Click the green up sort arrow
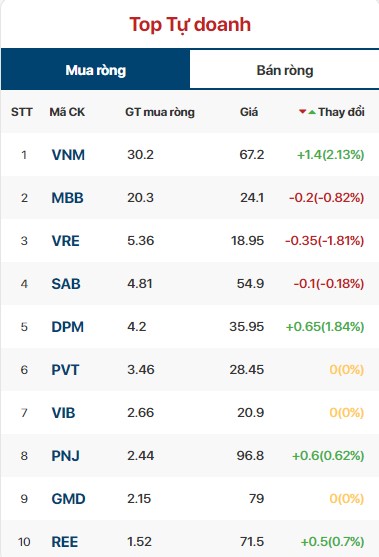379x557 pixels. [312, 112]
